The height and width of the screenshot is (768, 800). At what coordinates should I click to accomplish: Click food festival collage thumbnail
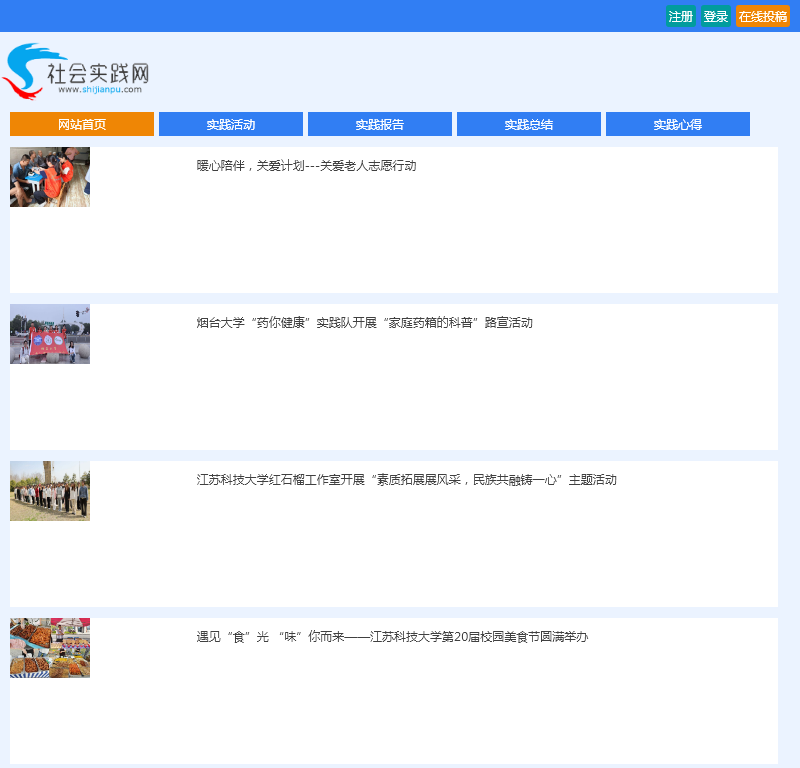[50, 648]
